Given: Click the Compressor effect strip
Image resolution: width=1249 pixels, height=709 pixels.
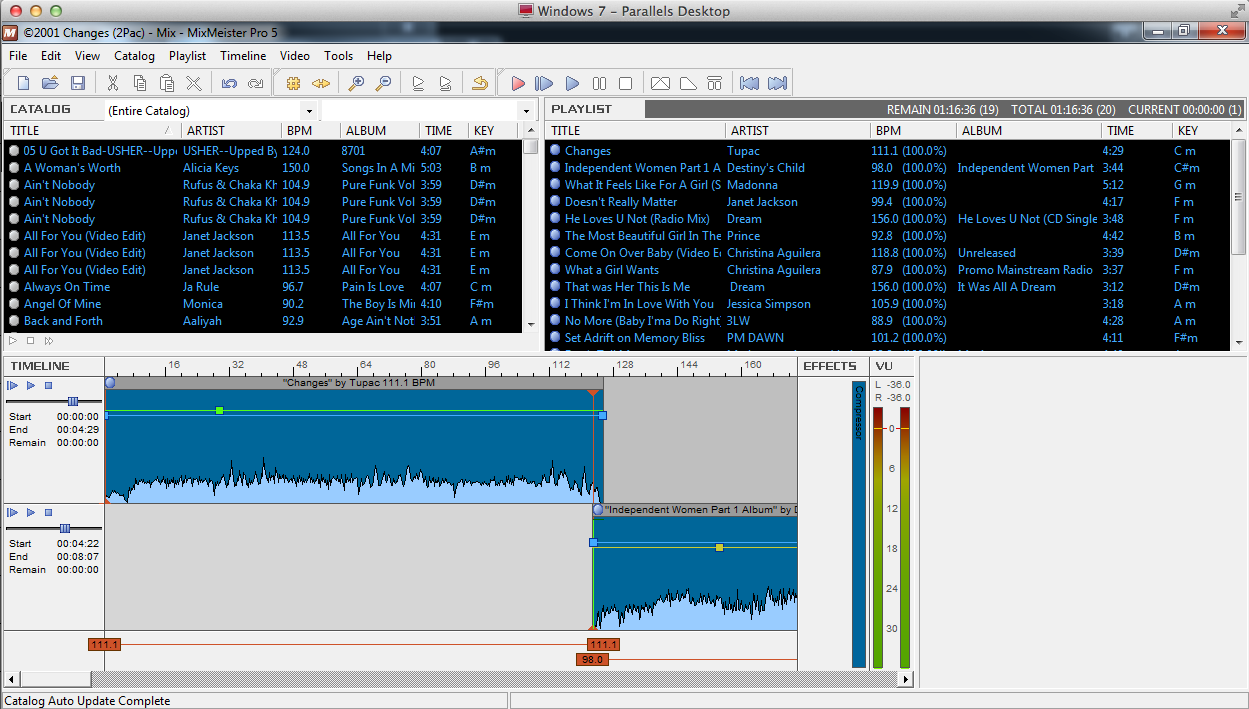Looking at the screenshot, I should 859,524.
